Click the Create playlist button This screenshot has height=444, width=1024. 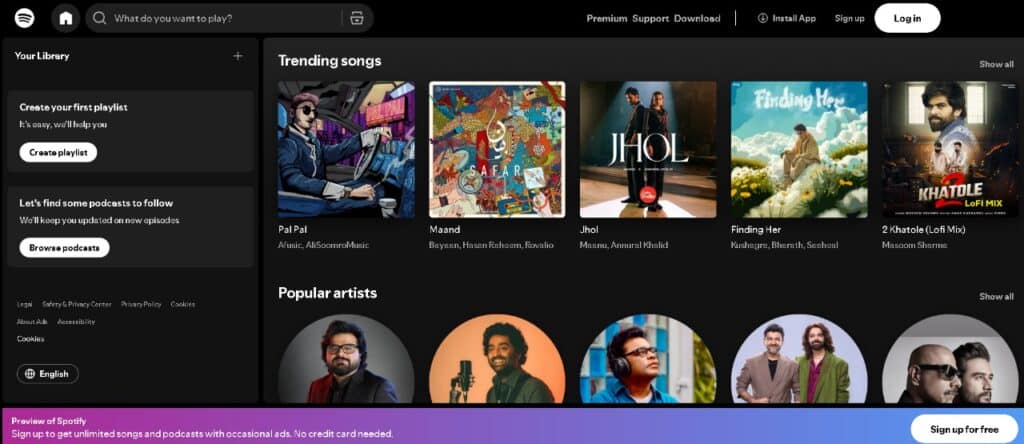(58, 152)
